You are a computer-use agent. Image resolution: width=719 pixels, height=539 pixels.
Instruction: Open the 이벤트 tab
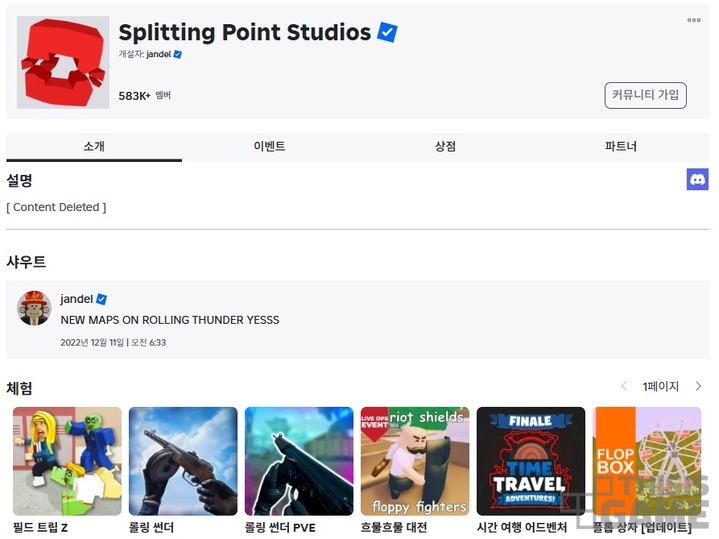(x=269, y=146)
